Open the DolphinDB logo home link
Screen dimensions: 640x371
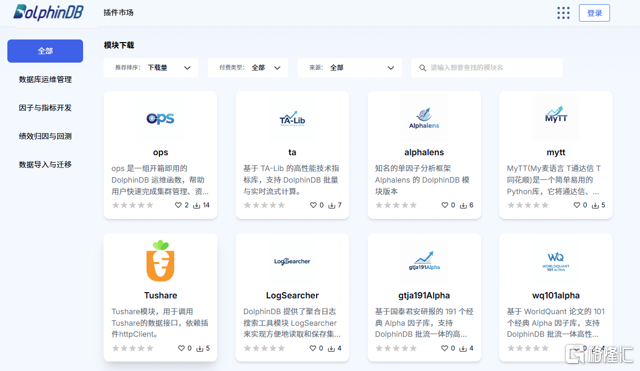(x=48, y=12)
